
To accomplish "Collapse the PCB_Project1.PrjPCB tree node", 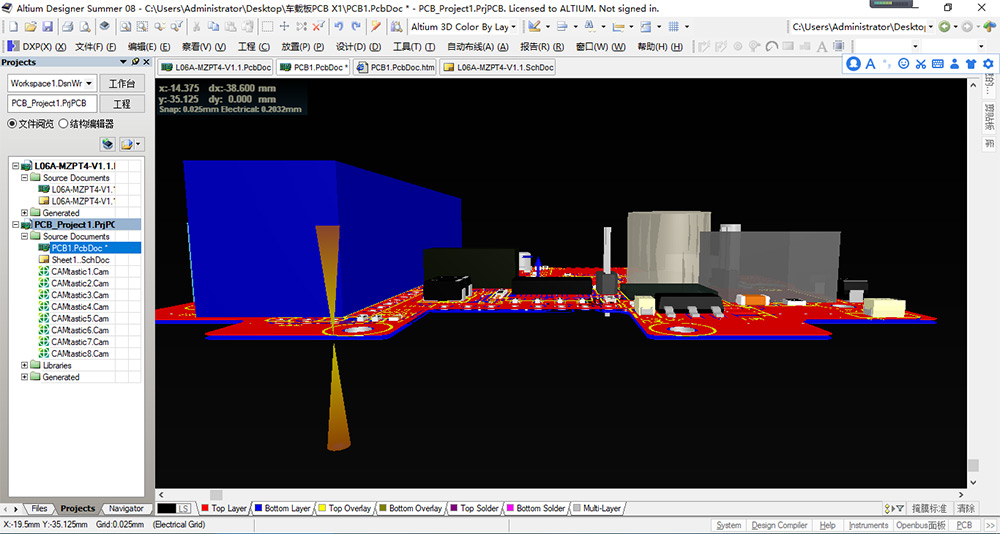I will pyautogui.click(x=16, y=225).
